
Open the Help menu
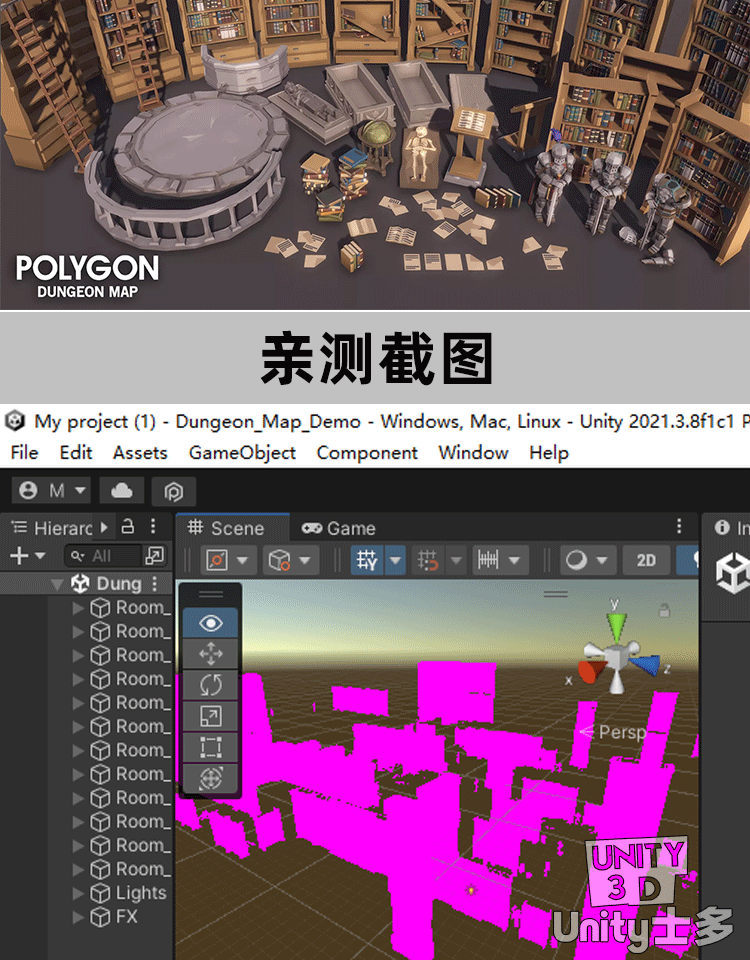(549, 452)
